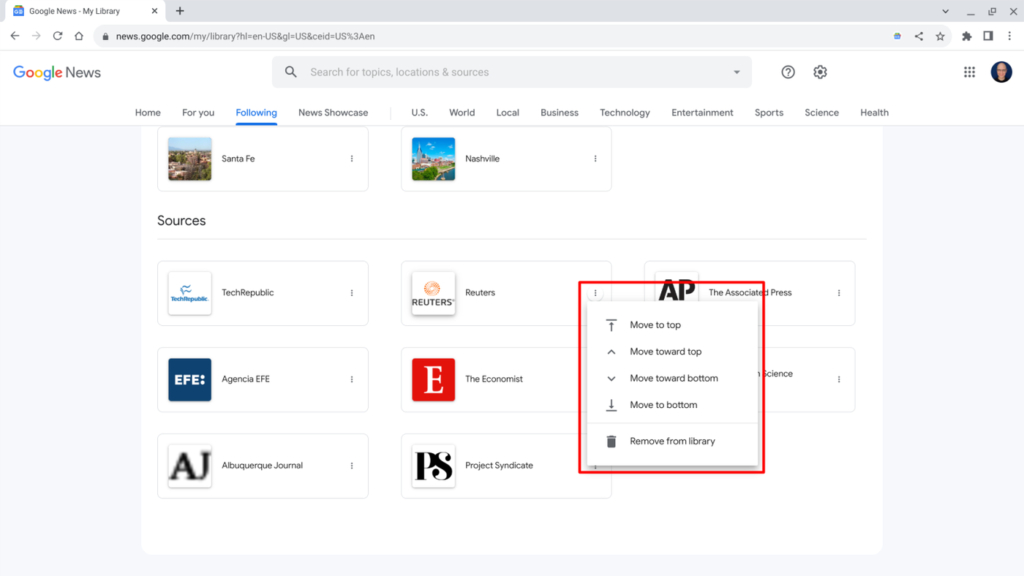Click the browser reload icon
Viewport: 1024px width, 576px height.
click(x=58, y=35)
